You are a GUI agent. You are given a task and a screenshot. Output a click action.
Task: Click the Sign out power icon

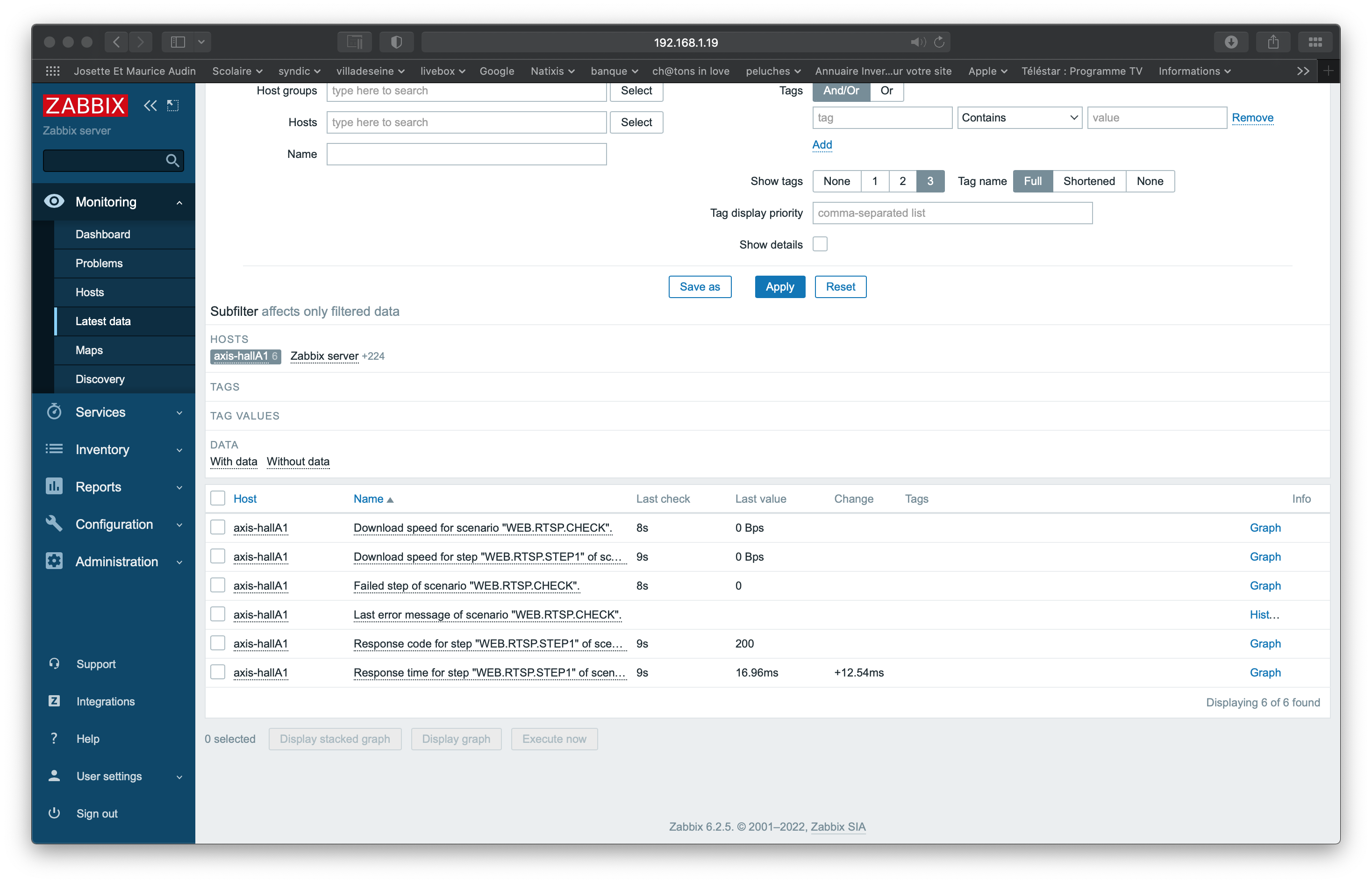pos(54,812)
